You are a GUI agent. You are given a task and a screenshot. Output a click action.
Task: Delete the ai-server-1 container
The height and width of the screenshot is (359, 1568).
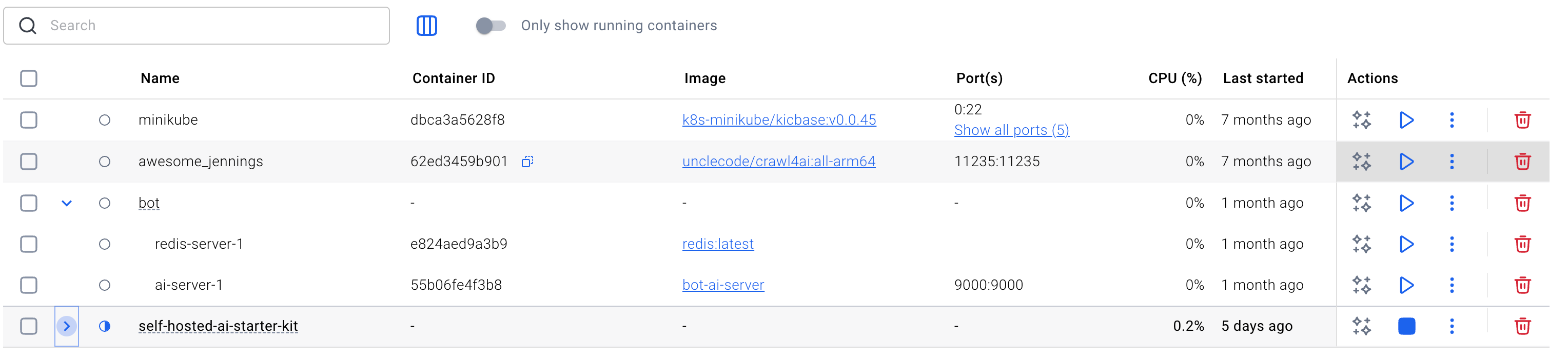tap(1522, 285)
